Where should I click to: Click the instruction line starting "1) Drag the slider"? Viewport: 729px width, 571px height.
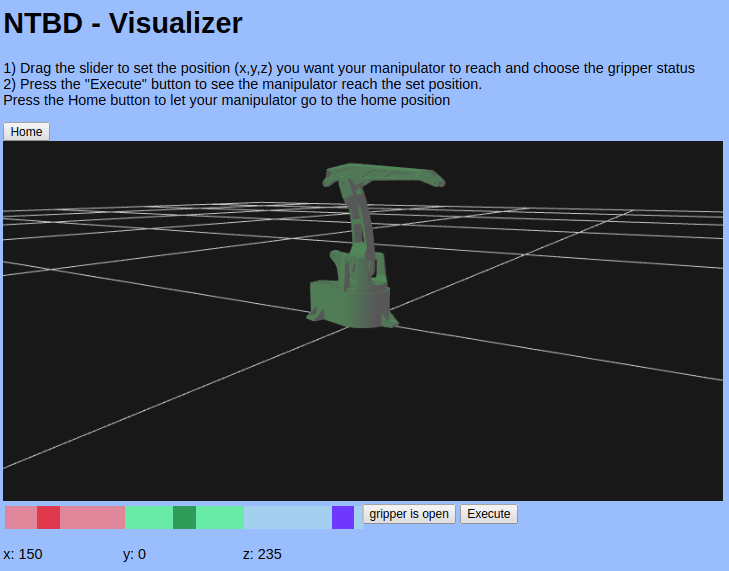tap(349, 68)
